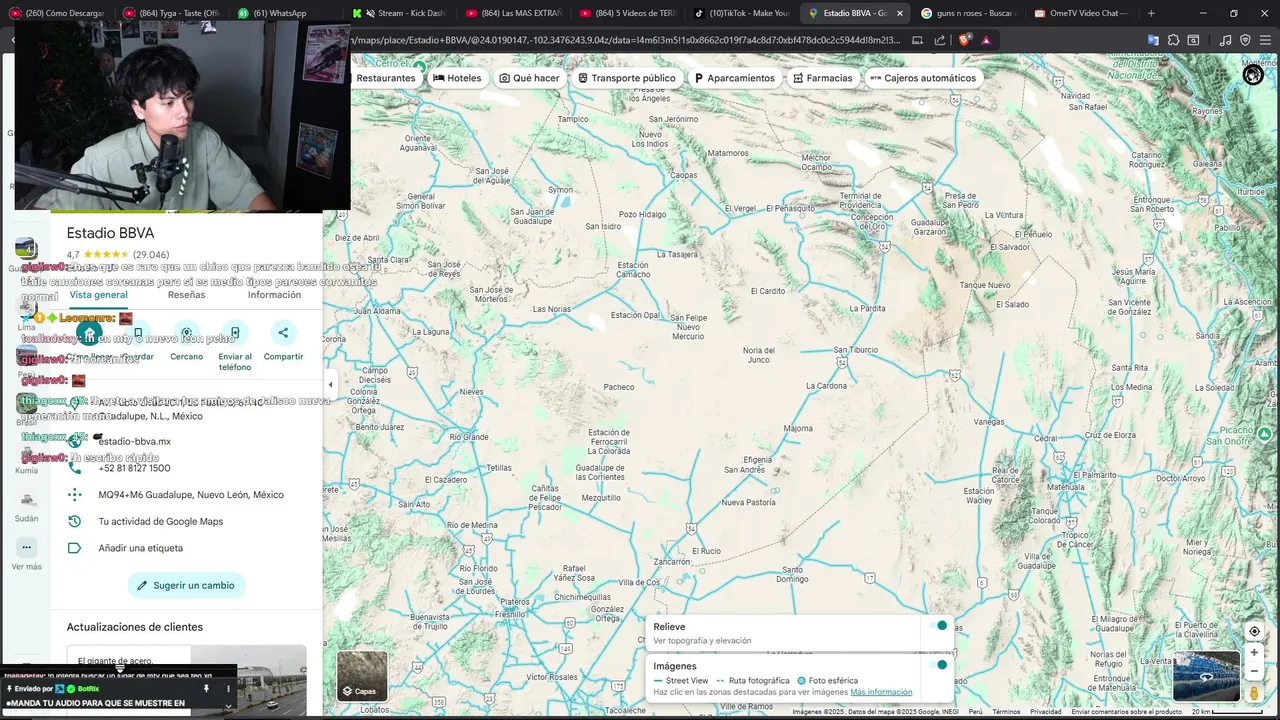Click Cómo llegar directions icon

(x=89, y=334)
